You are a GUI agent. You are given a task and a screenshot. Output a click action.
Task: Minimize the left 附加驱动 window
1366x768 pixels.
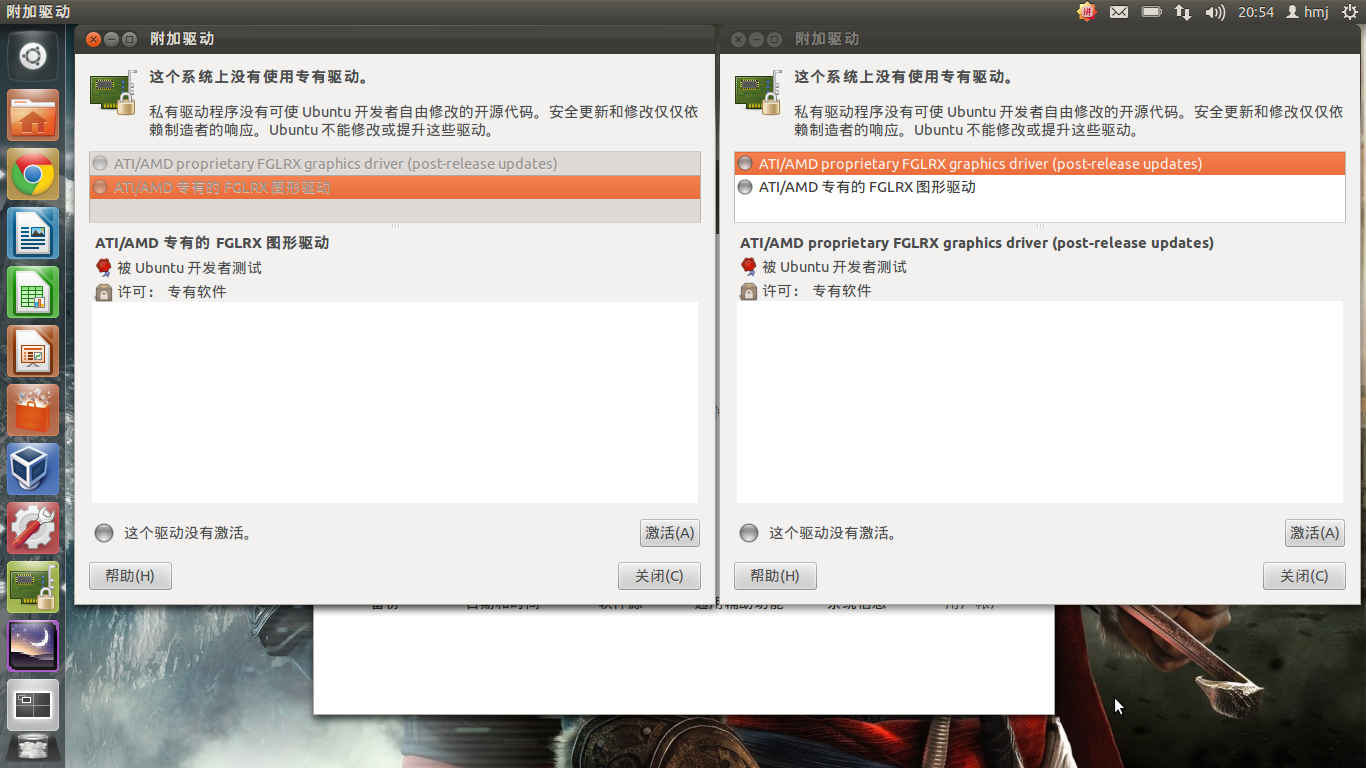111,39
